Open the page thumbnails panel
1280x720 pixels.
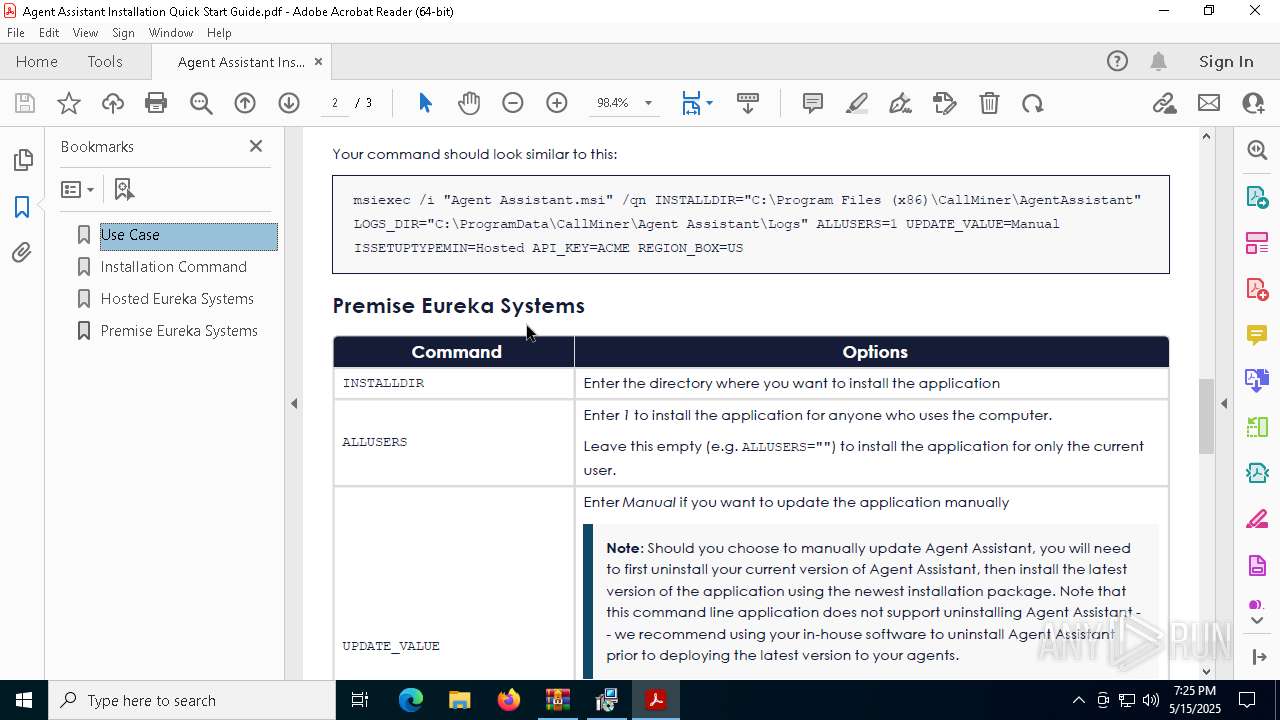pos(22,160)
